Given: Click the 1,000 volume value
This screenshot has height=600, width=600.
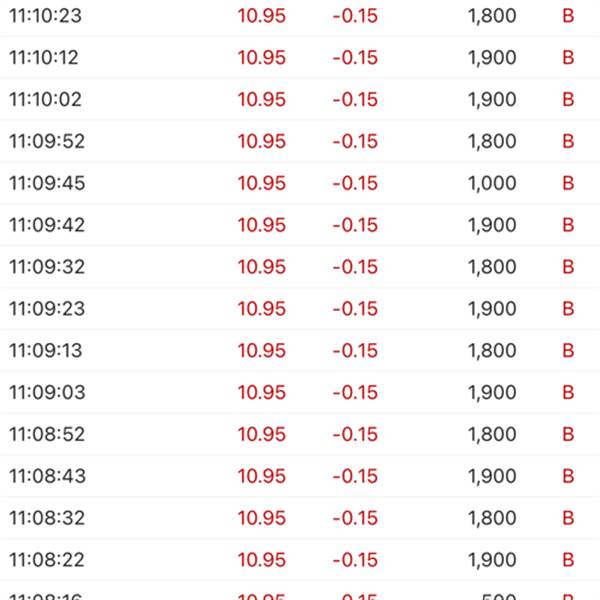Looking at the screenshot, I should click(x=492, y=184).
